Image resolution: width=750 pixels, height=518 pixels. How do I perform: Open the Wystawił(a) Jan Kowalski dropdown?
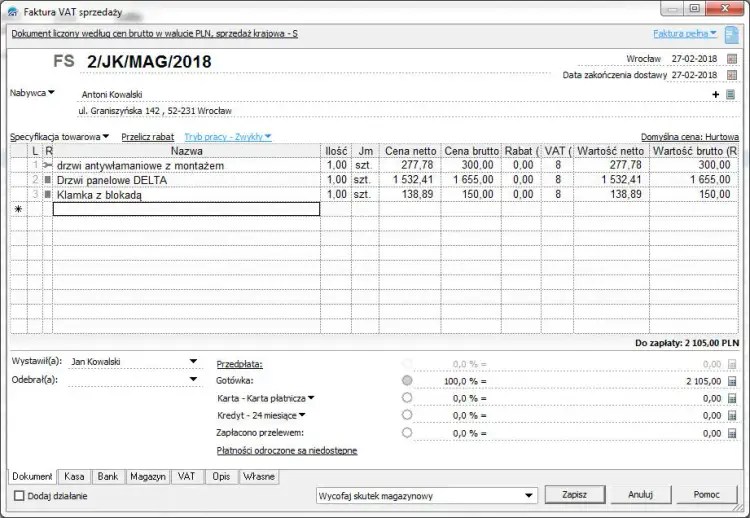click(193, 362)
